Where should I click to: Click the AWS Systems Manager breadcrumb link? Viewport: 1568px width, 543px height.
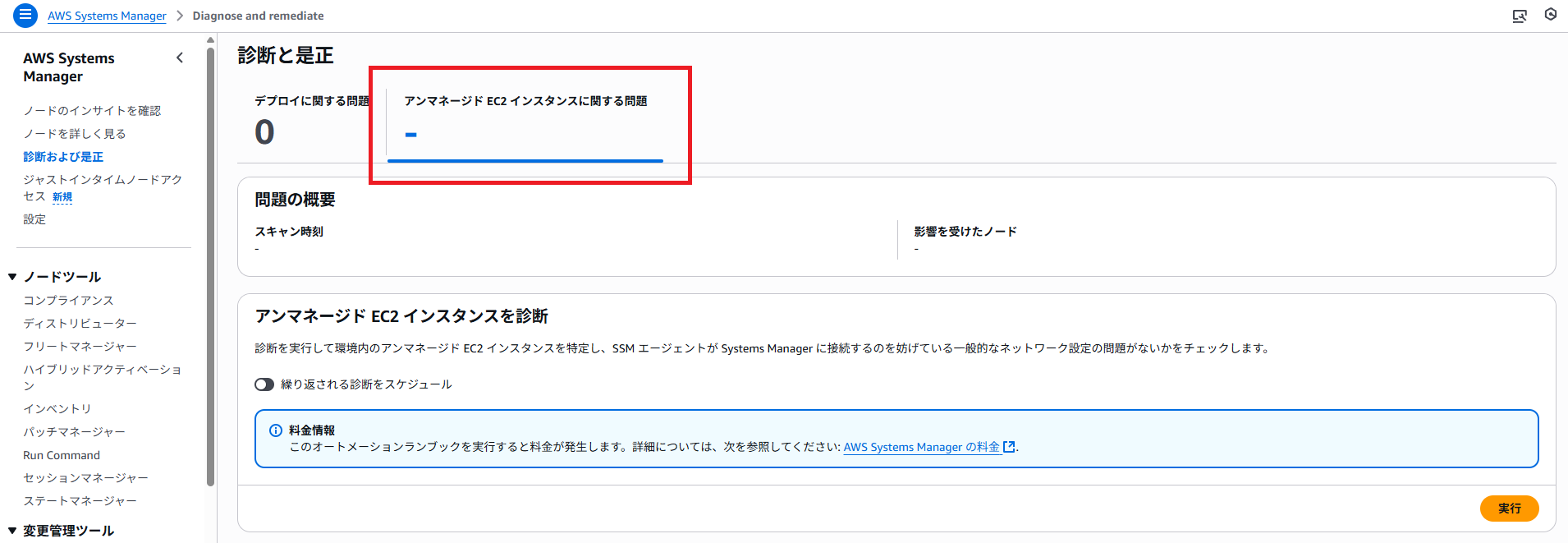coord(107,16)
